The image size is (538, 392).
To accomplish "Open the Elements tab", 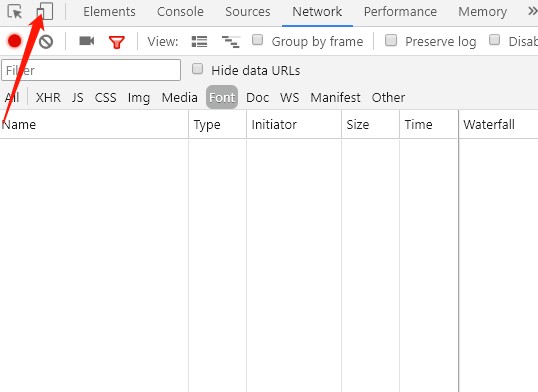I will 109,12.
